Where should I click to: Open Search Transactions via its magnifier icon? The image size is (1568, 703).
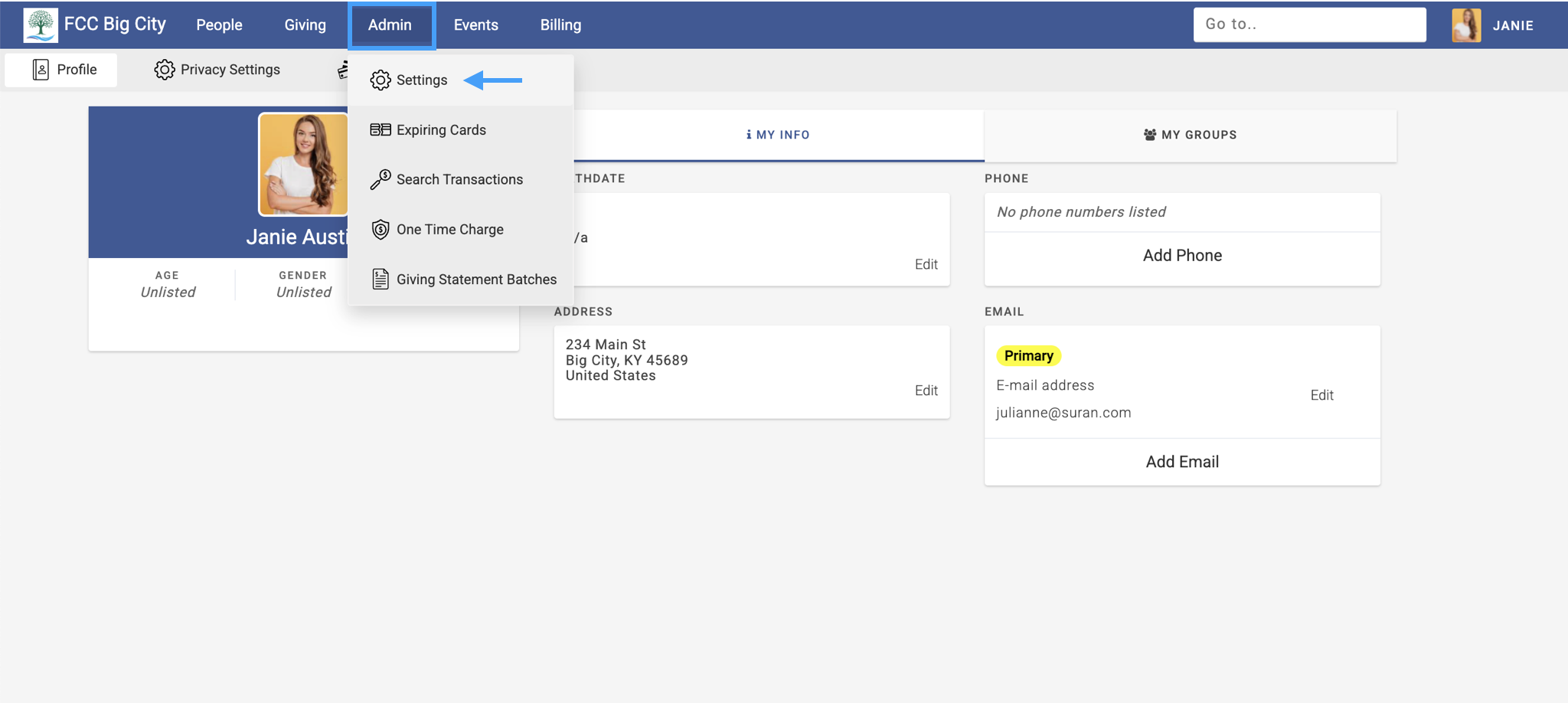point(380,179)
